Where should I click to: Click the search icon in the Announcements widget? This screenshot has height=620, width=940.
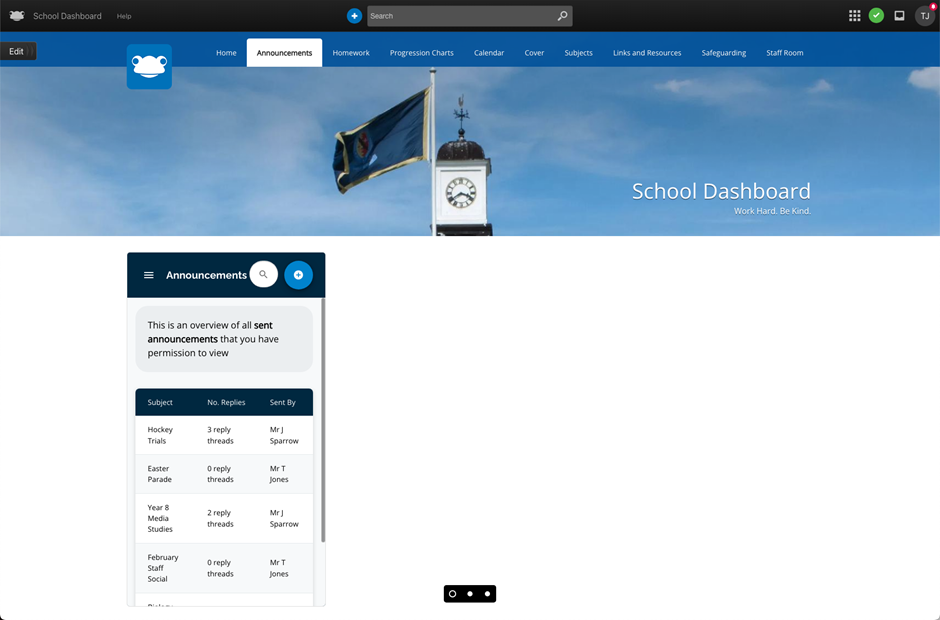[263, 275]
